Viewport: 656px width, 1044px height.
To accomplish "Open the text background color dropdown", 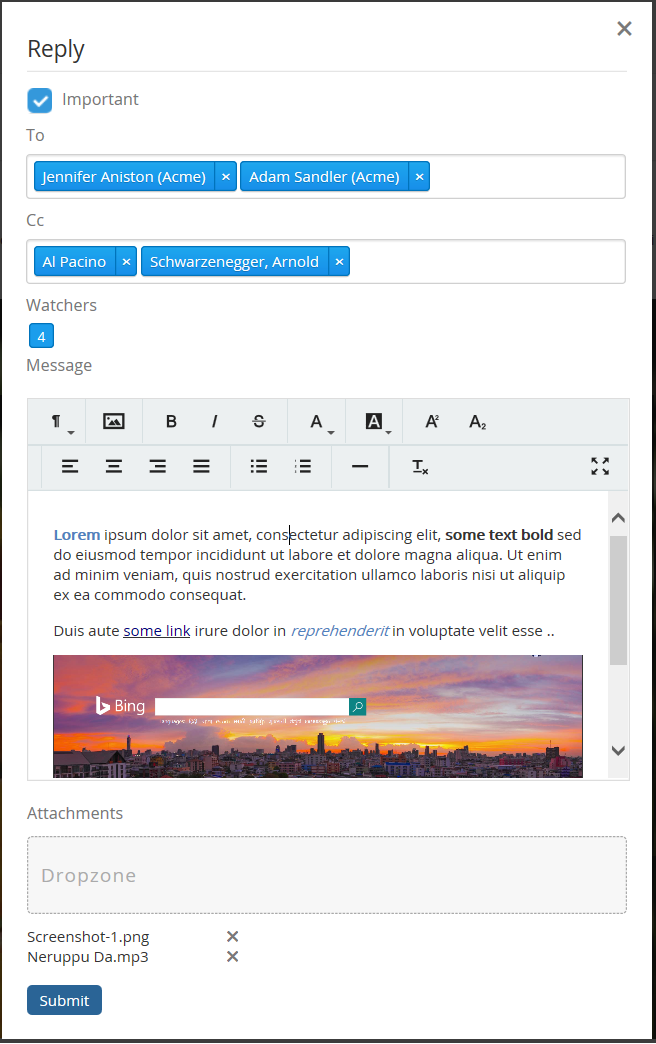I will 375,422.
